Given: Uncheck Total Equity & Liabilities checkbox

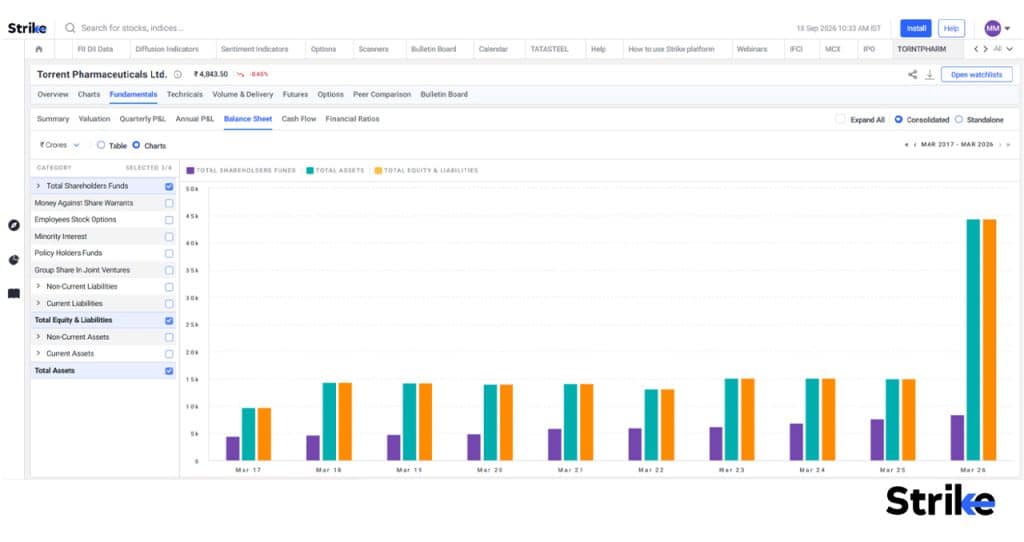Looking at the screenshot, I should coord(169,321).
